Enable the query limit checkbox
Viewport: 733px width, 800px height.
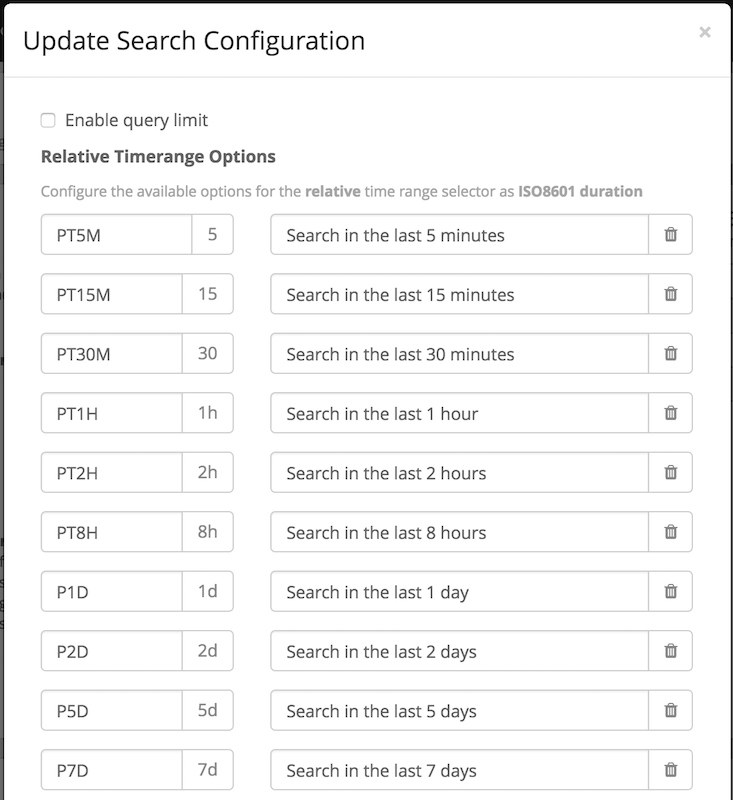pos(47,119)
